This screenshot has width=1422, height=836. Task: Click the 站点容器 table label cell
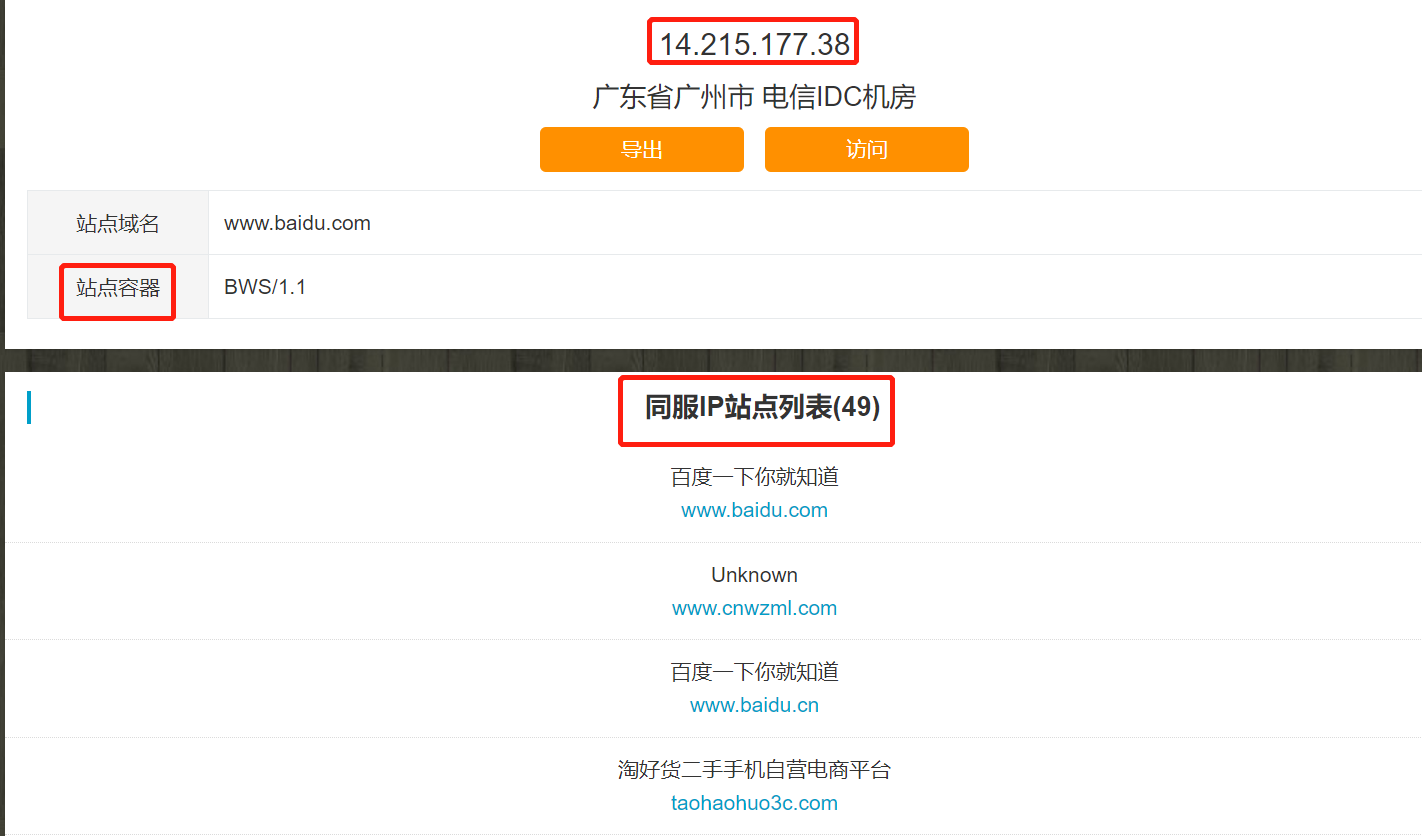click(118, 288)
